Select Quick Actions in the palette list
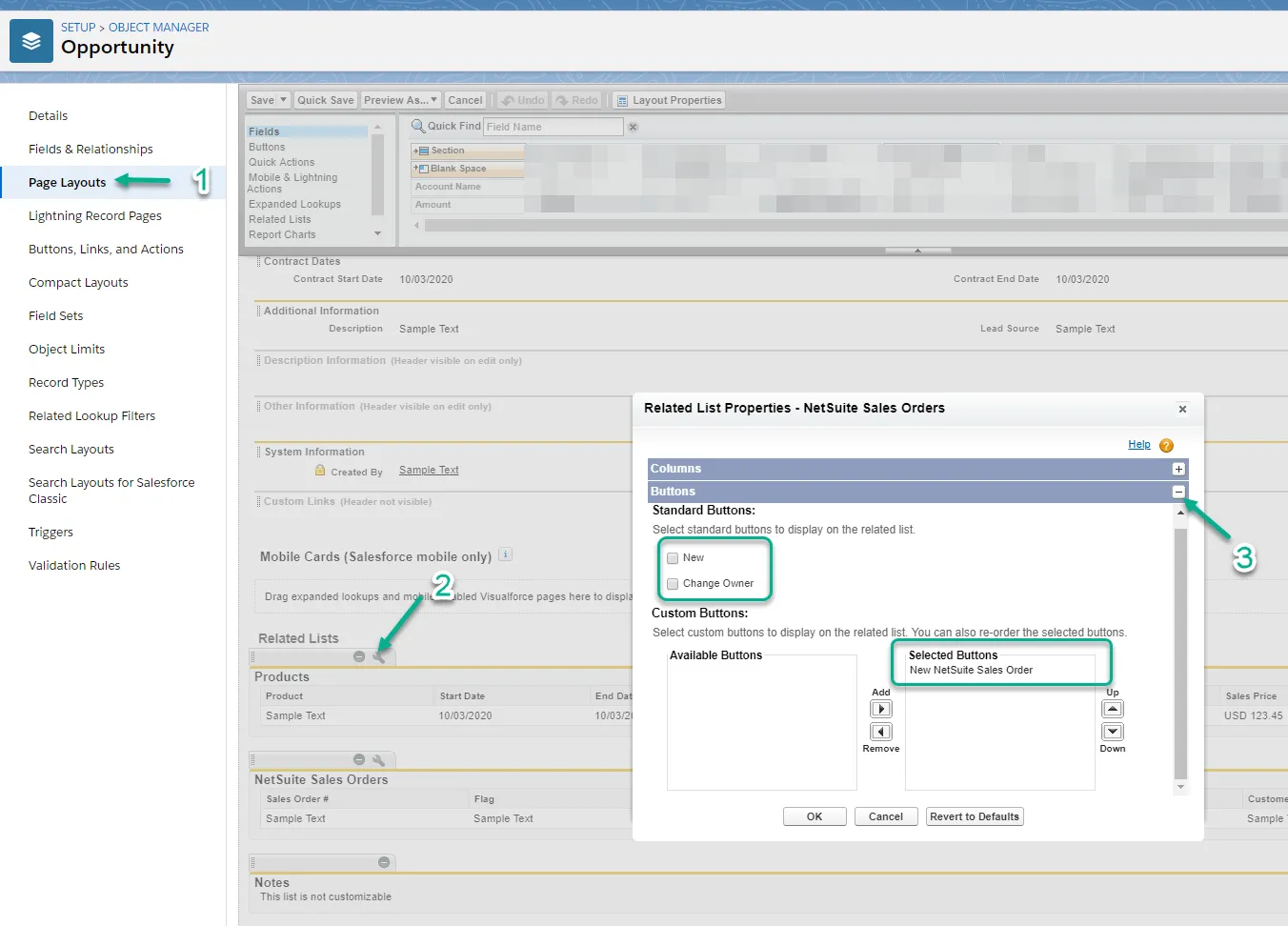This screenshot has height=926, width=1288. tap(281, 162)
